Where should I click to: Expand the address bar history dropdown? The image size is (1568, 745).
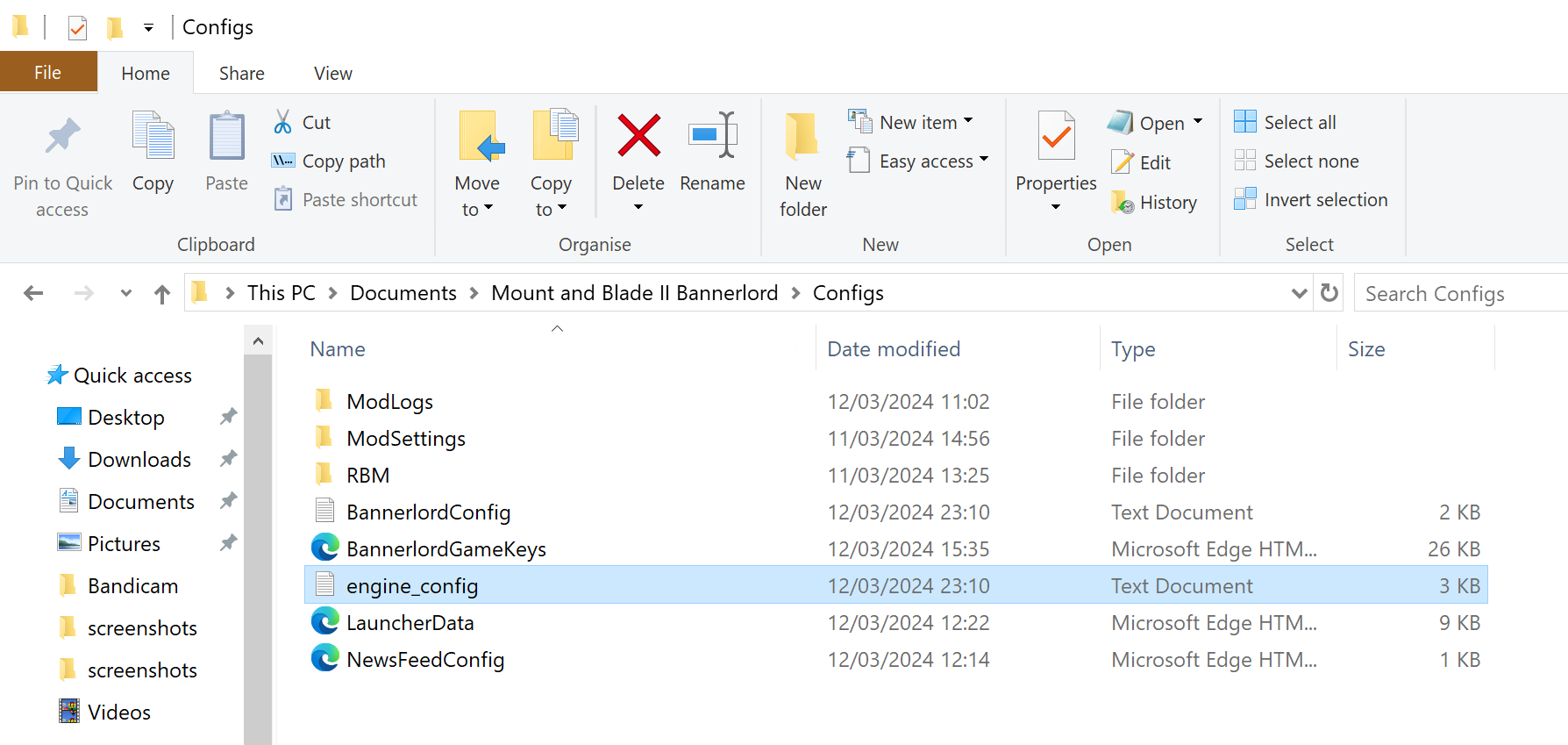tap(1300, 293)
